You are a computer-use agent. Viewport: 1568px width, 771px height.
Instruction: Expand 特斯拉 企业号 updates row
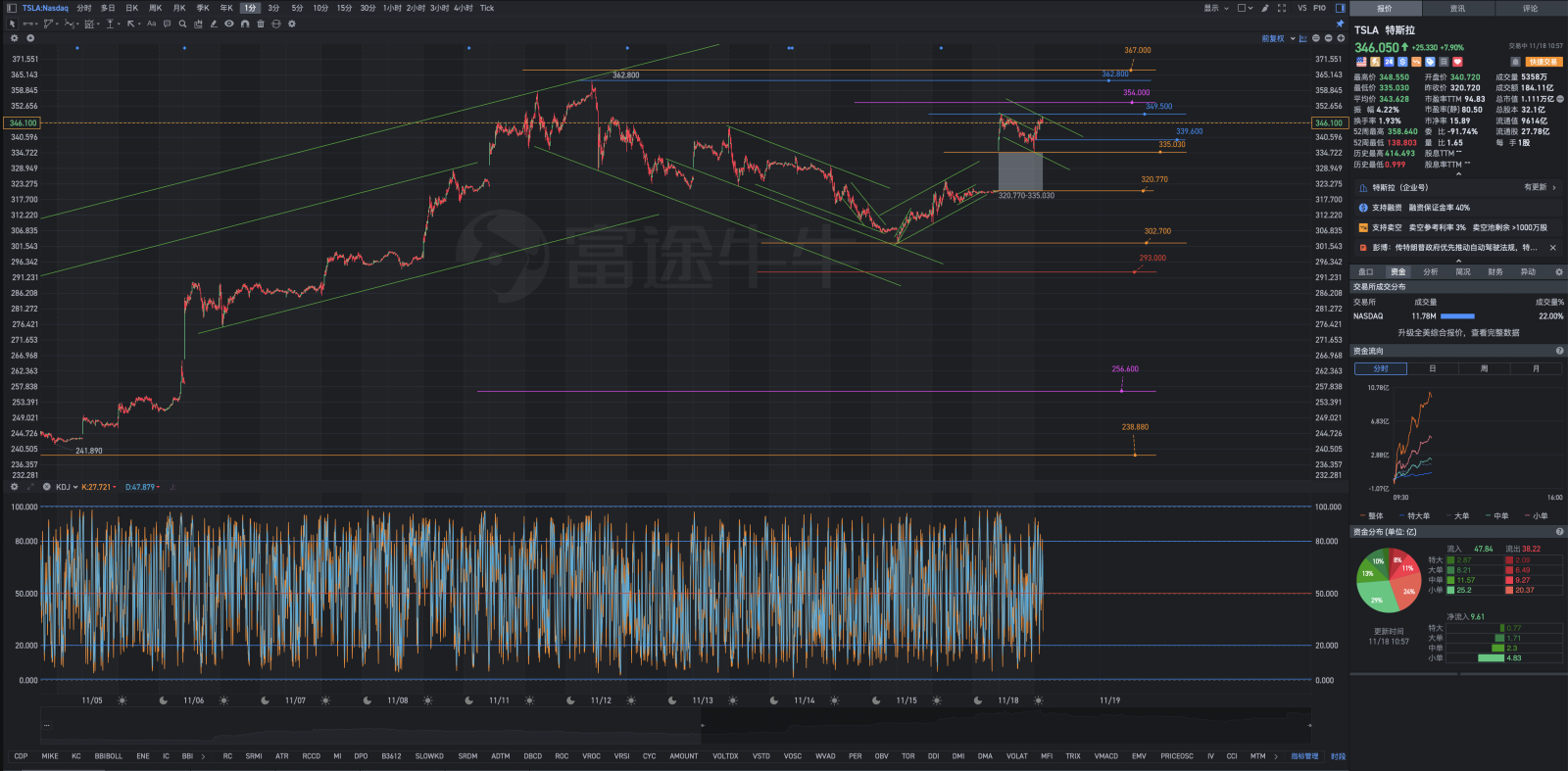1458,187
